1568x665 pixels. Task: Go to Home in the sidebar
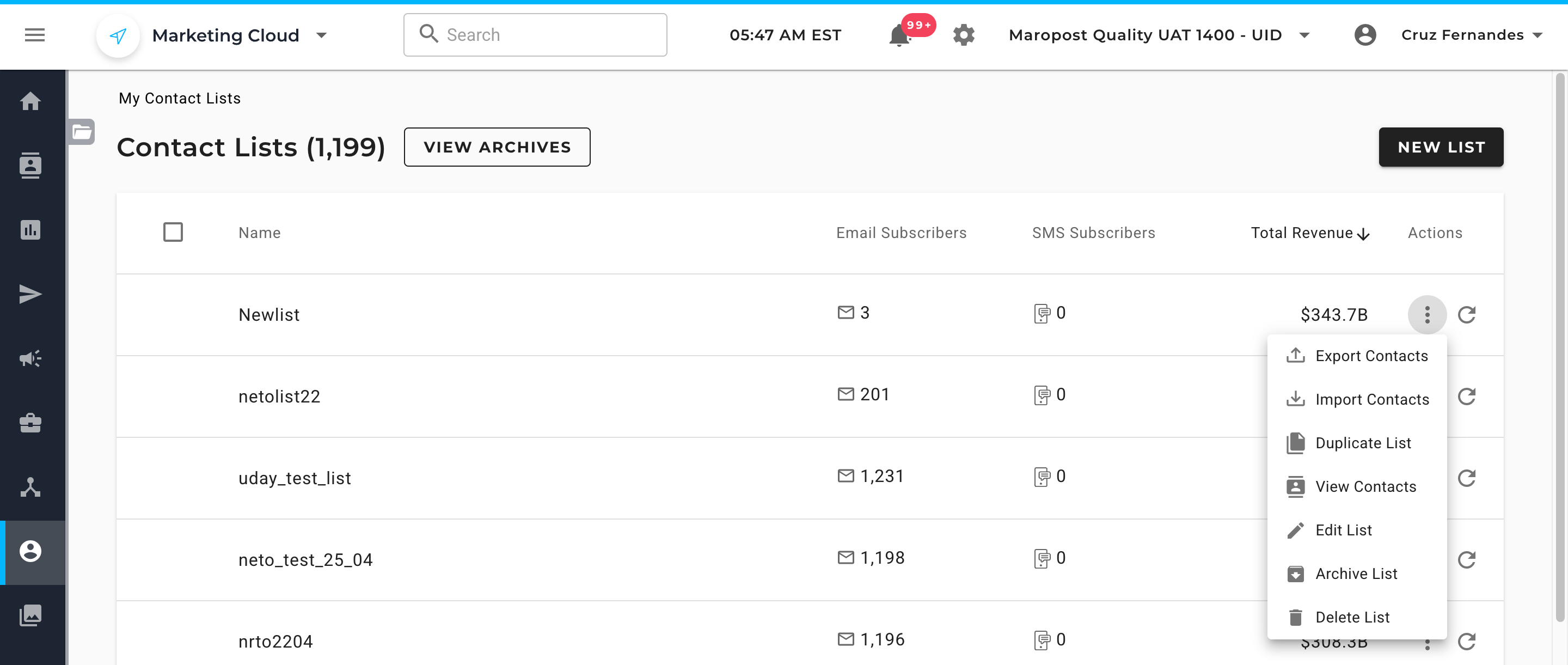click(30, 101)
